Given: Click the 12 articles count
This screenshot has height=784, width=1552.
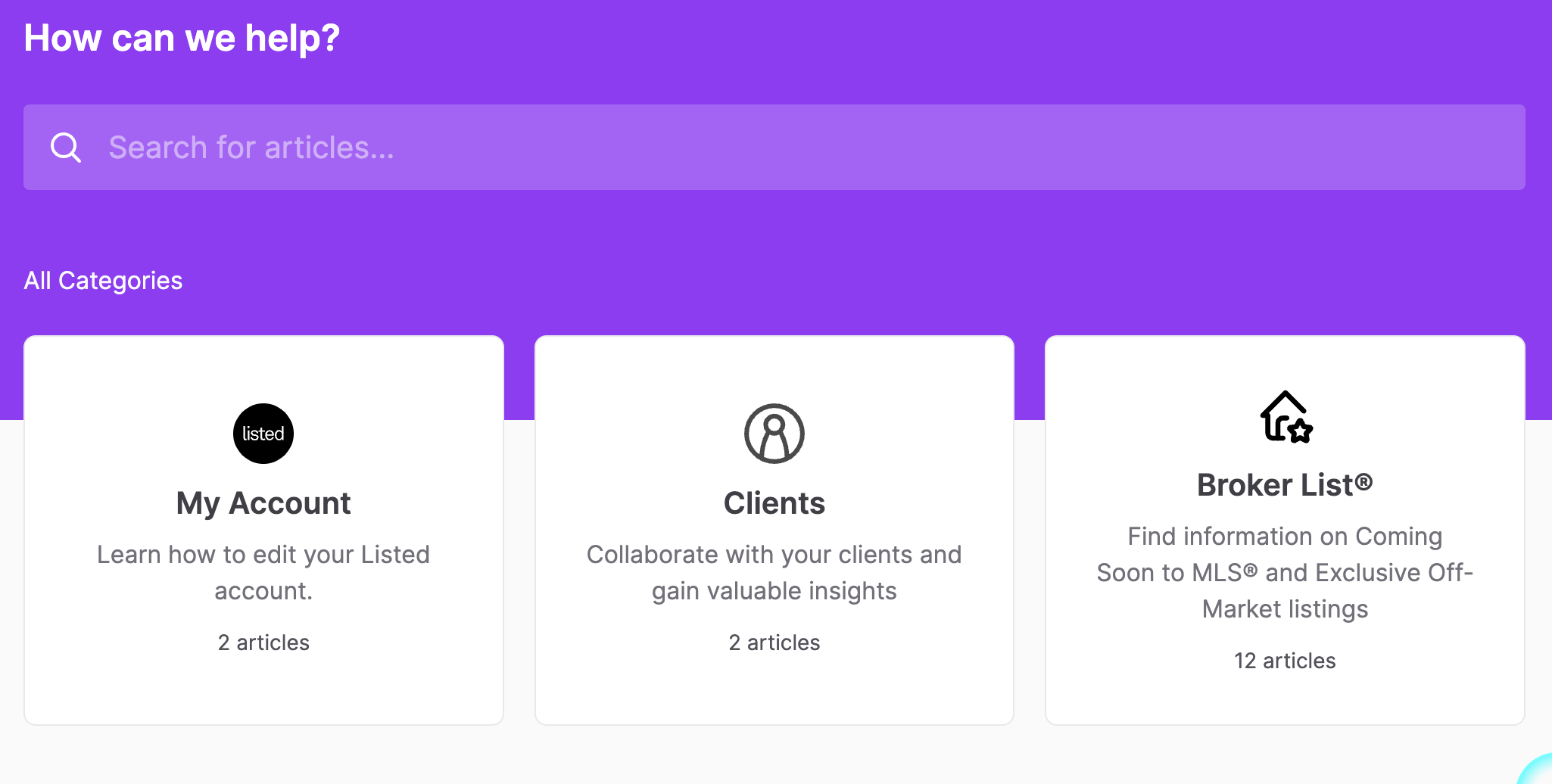Looking at the screenshot, I should point(1286,661).
